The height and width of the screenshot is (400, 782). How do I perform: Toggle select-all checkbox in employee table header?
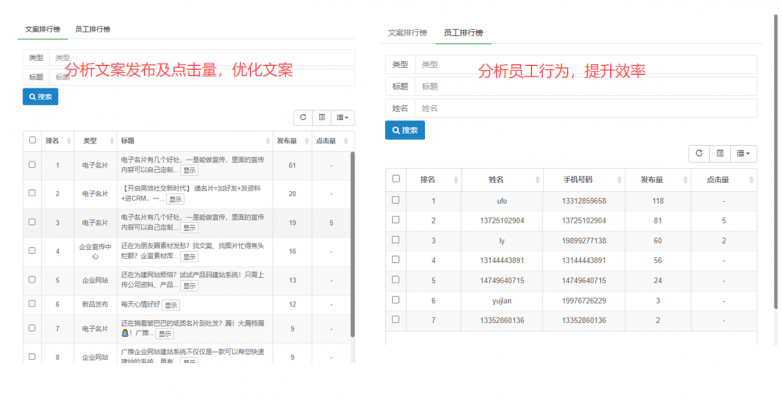tap(396, 179)
